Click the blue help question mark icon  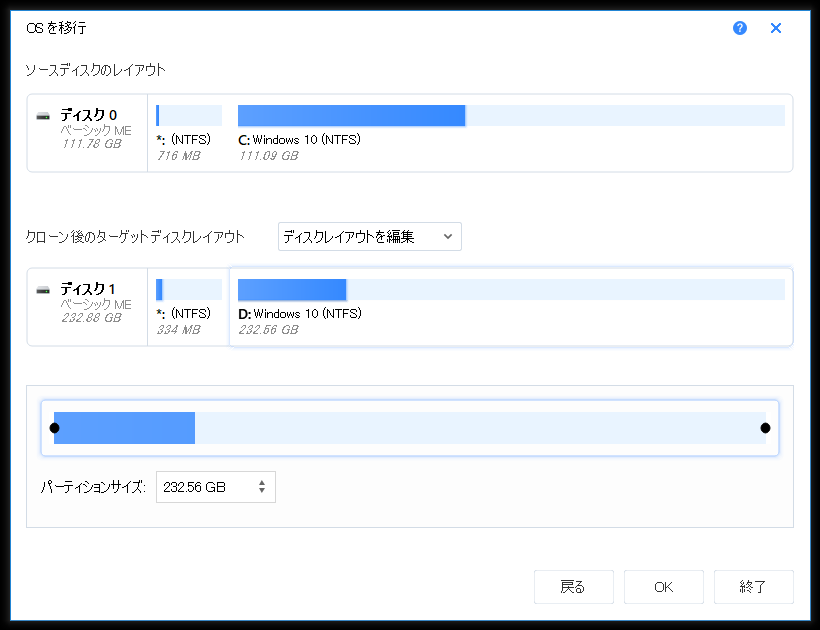pos(740,28)
